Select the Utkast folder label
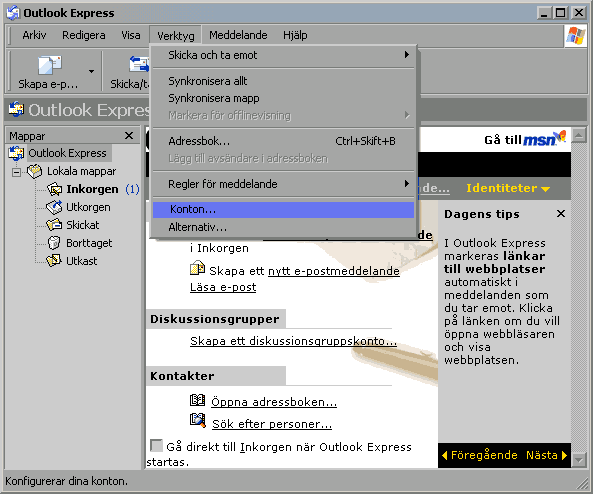 [x=81, y=261]
